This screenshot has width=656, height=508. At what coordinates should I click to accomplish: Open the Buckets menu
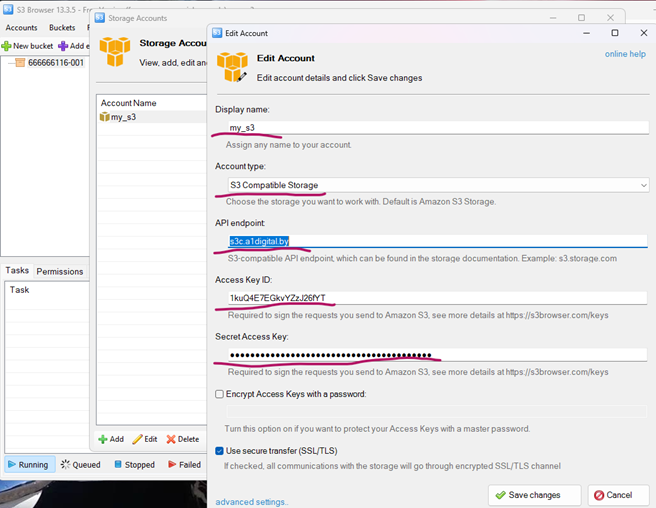[x=62, y=28]
